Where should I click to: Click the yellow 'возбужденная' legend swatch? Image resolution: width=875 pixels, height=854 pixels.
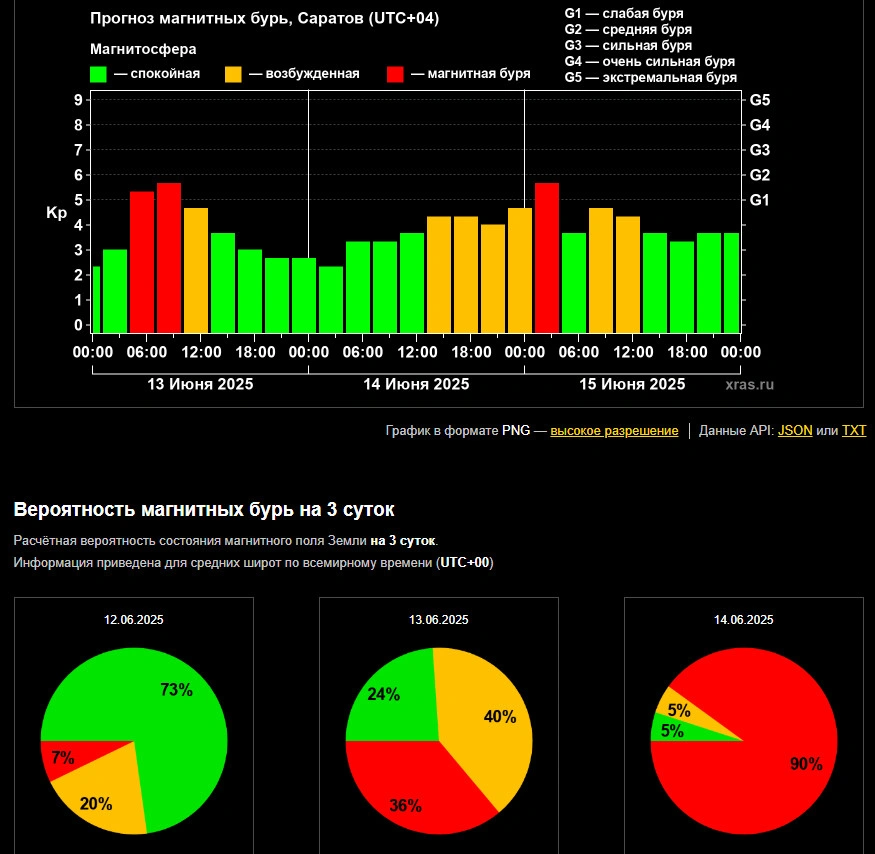pos(233,74)
